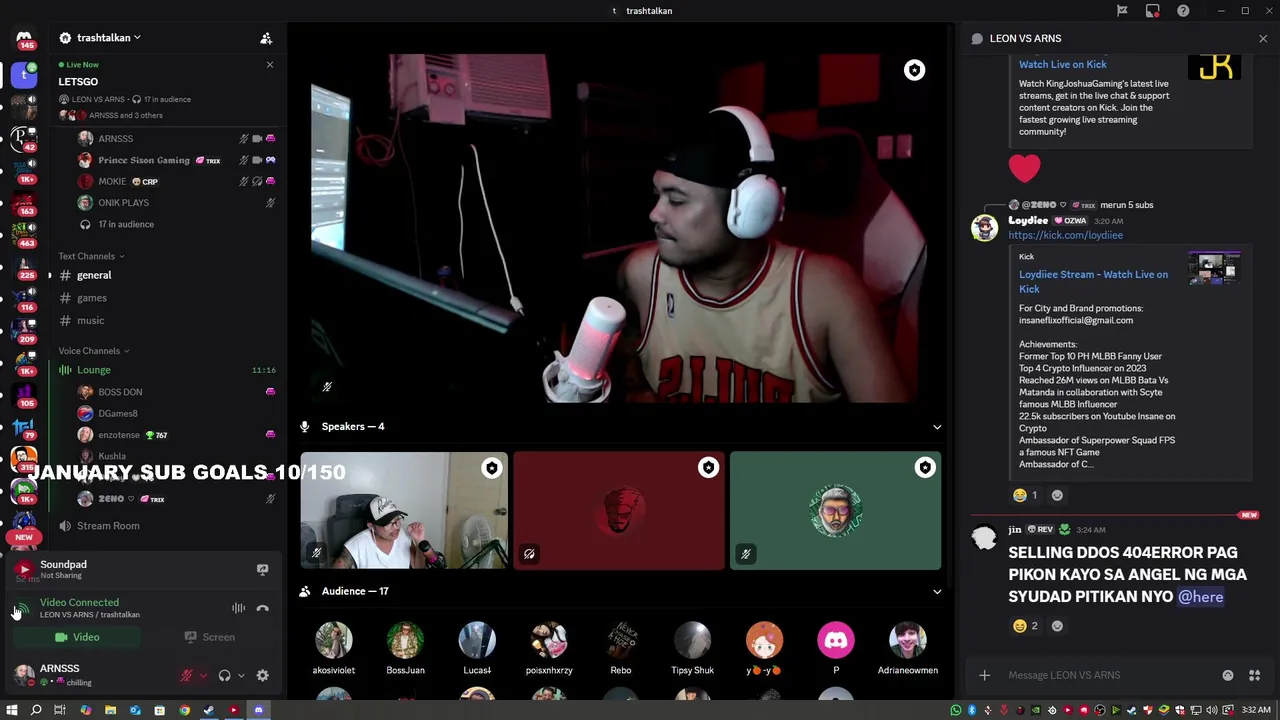Unmute the red microphone toggle
1280x720 pixels.
(x=186, y=676)
